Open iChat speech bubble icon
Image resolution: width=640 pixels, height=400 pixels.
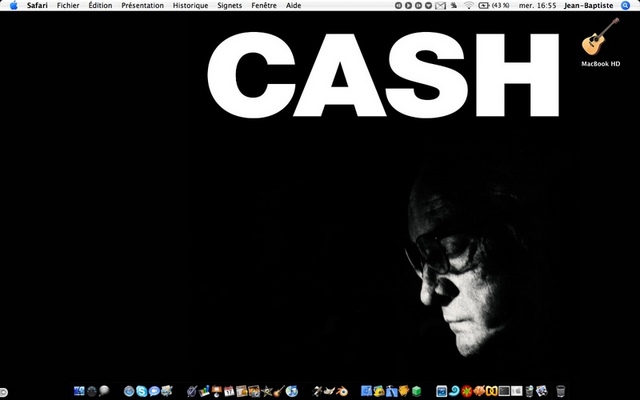154,391
